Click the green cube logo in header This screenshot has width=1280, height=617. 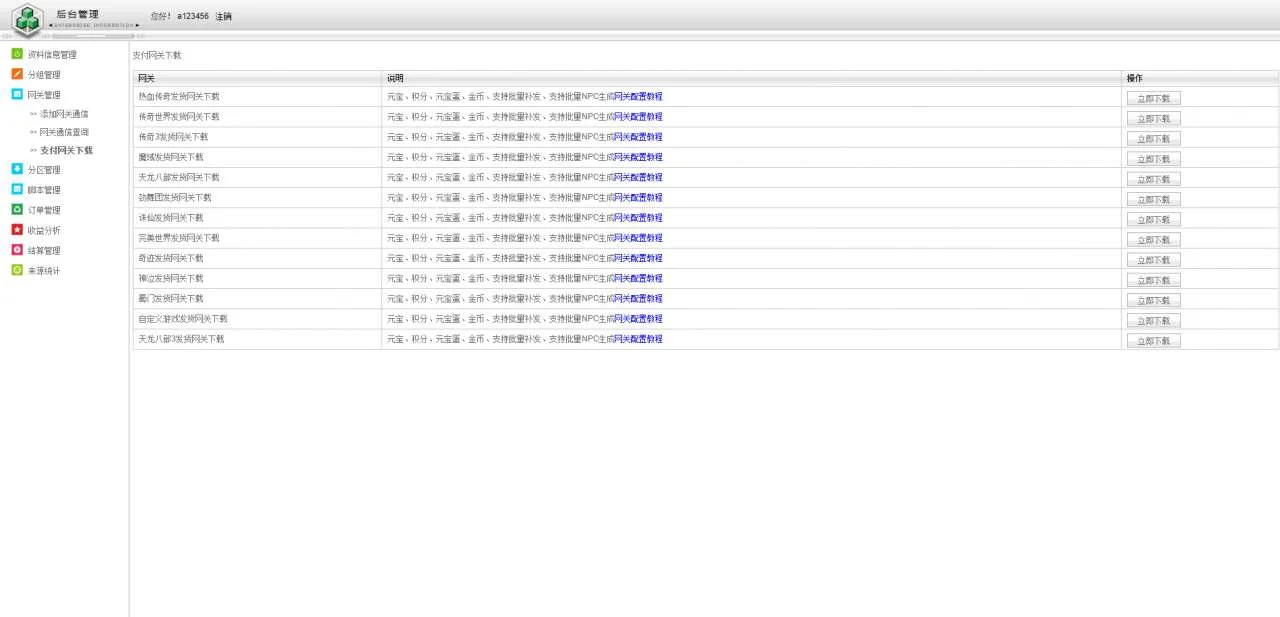pos(27,20)
